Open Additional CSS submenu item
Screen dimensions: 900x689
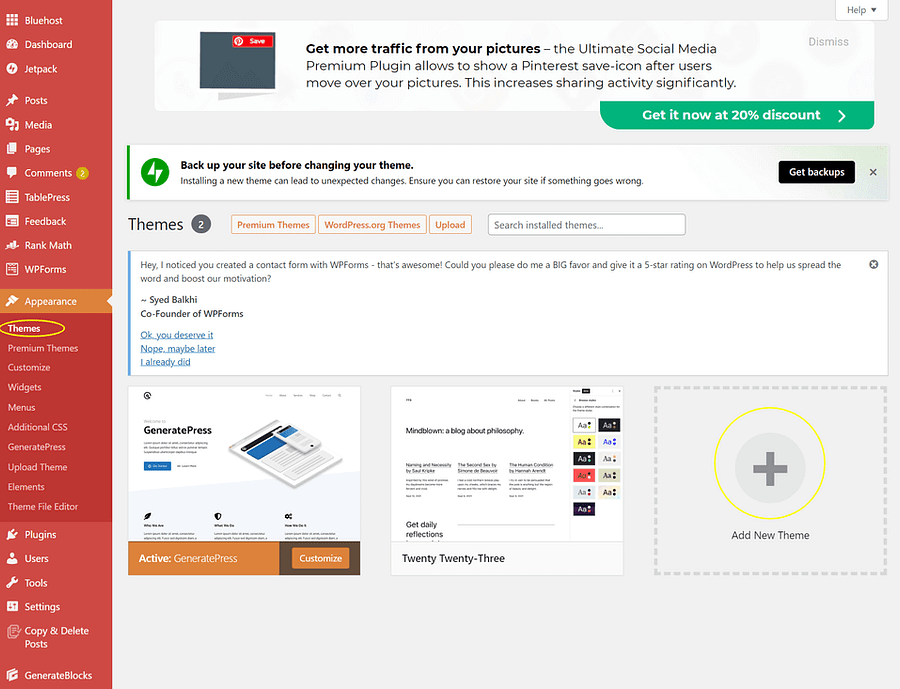(37, 427)
